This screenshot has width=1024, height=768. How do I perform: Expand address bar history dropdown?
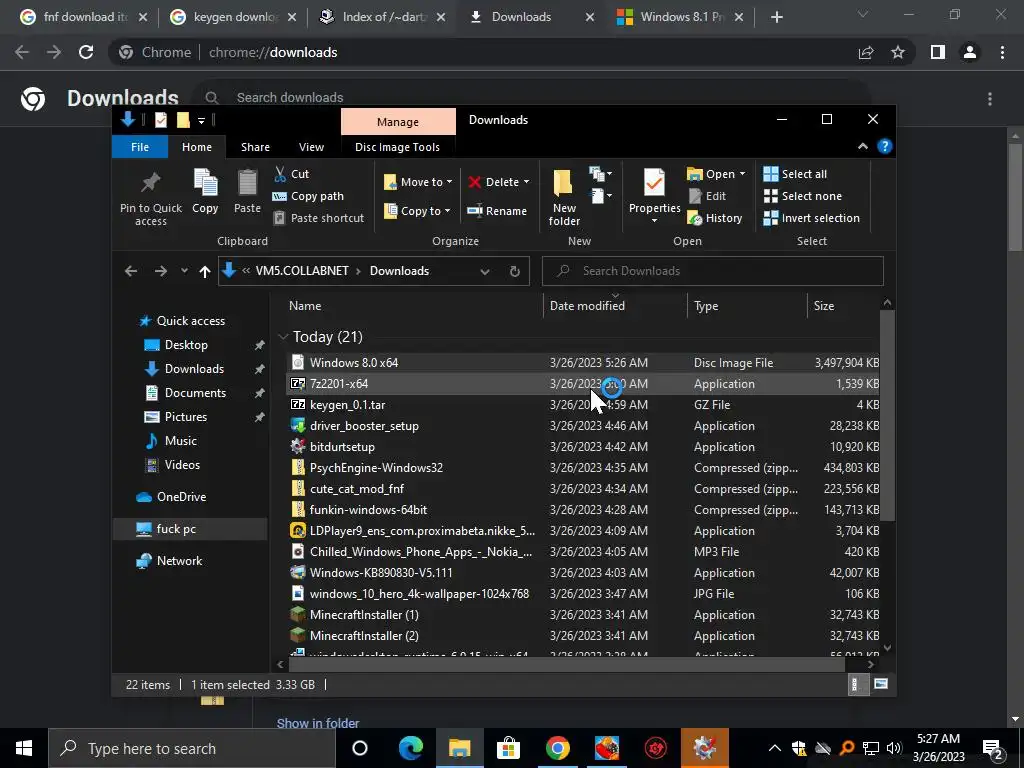coord(485,272)
